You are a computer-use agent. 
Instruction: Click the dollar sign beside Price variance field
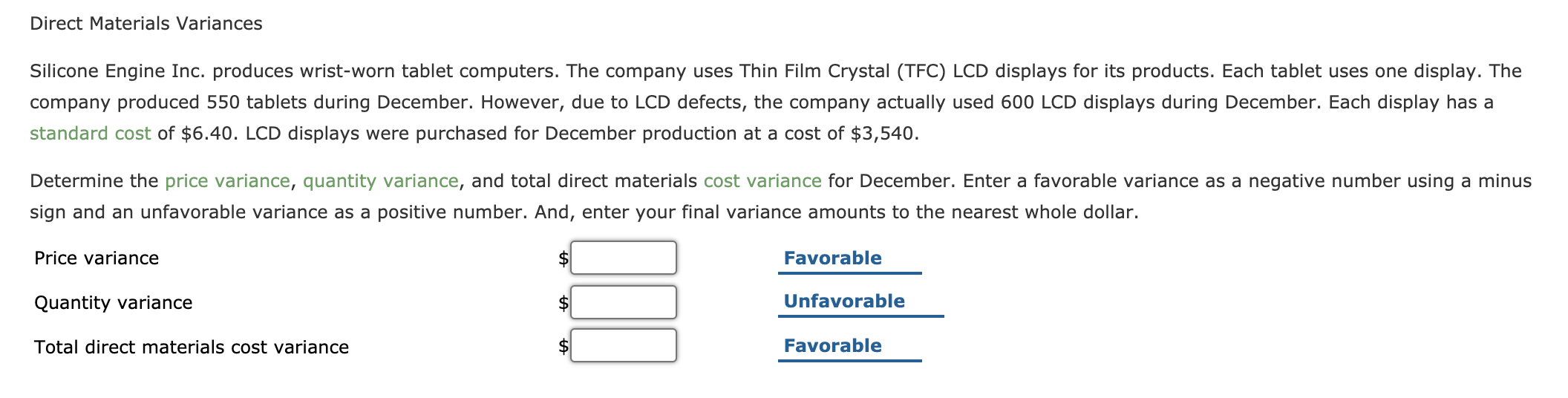[563, 258]
